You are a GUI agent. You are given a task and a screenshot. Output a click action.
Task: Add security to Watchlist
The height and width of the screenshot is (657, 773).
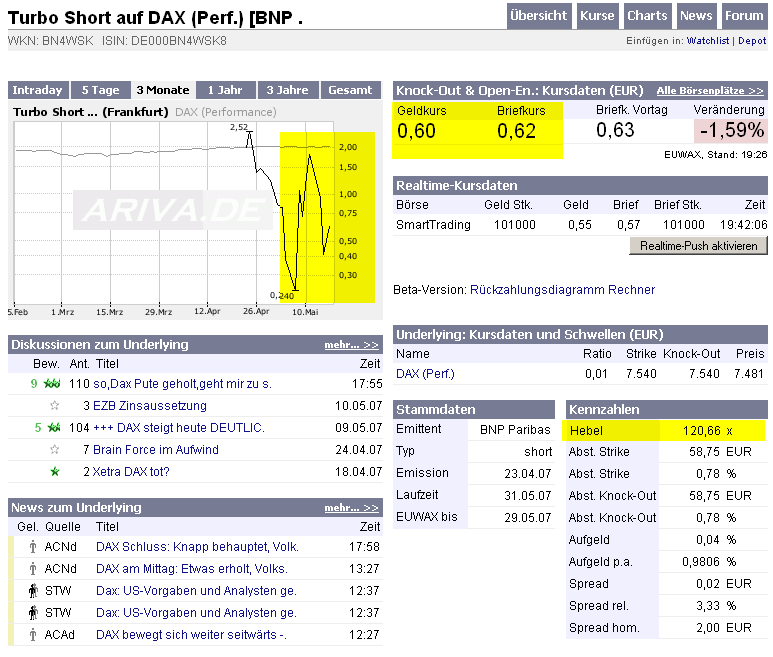(x=707, y=41)
